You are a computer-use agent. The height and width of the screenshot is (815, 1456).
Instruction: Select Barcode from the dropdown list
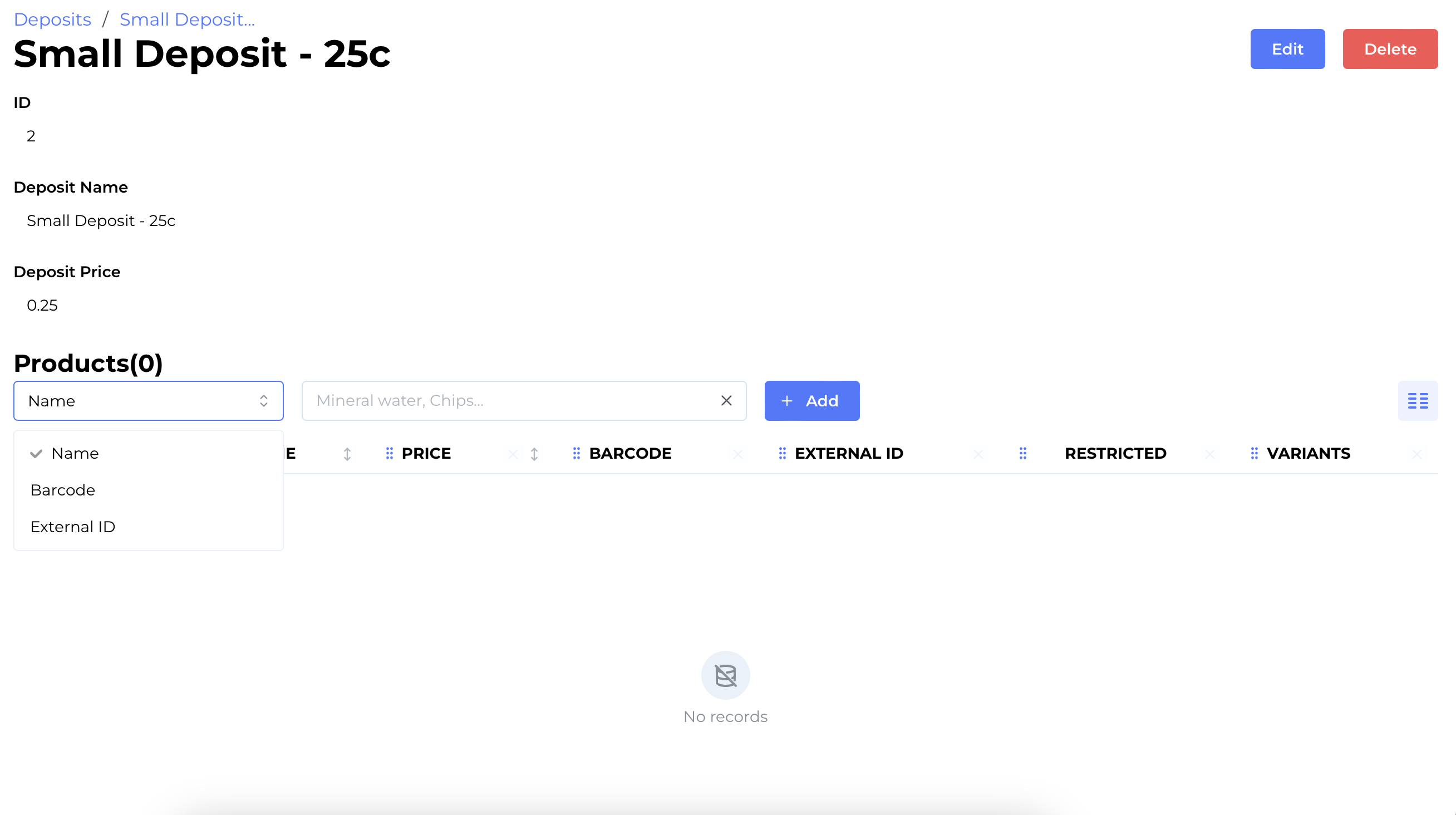[63, 490]
